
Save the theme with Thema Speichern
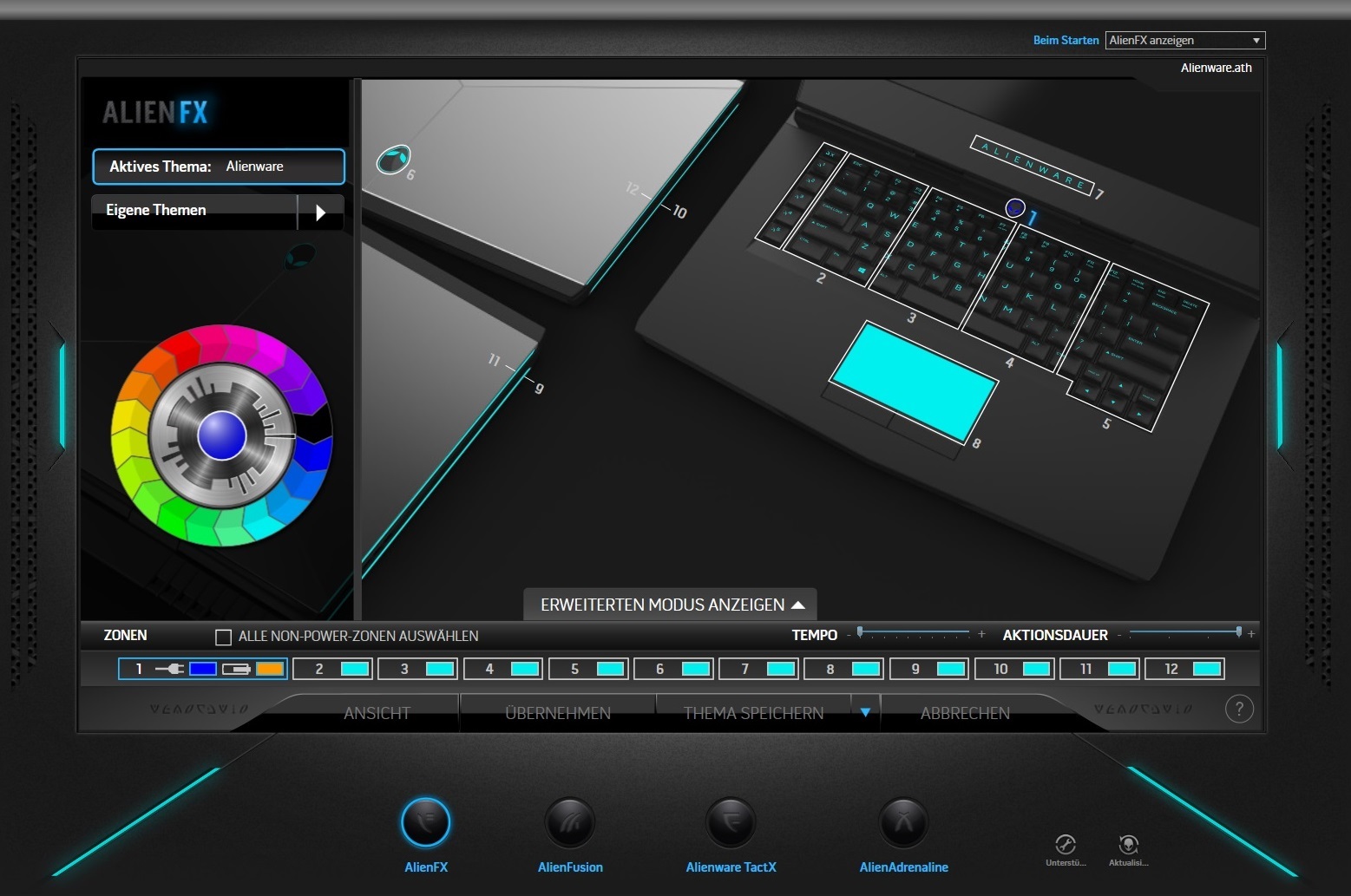753,713
